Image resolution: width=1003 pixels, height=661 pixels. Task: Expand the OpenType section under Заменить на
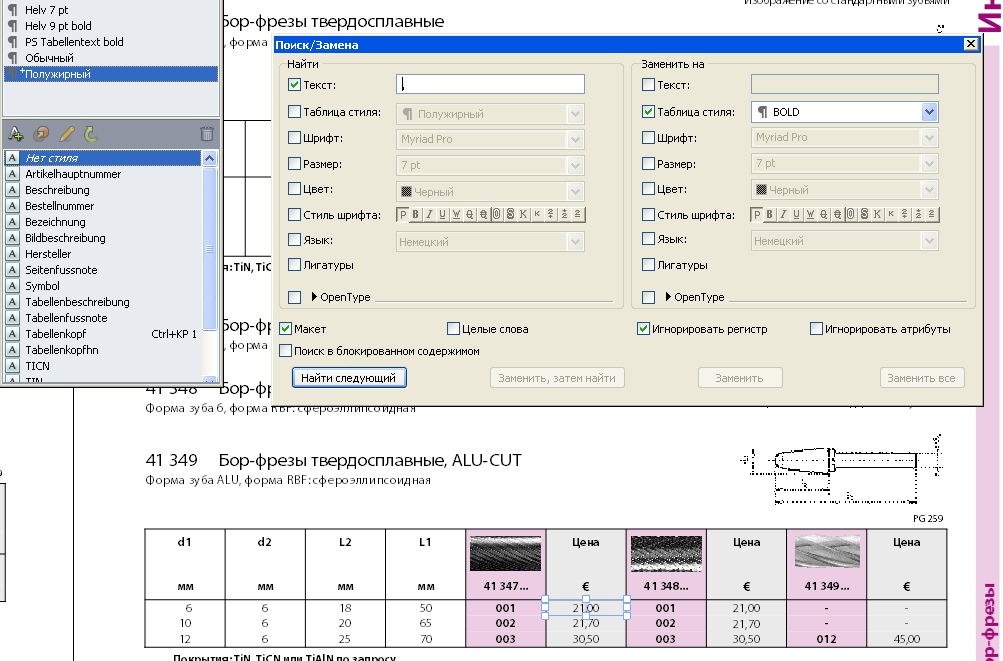668,297
